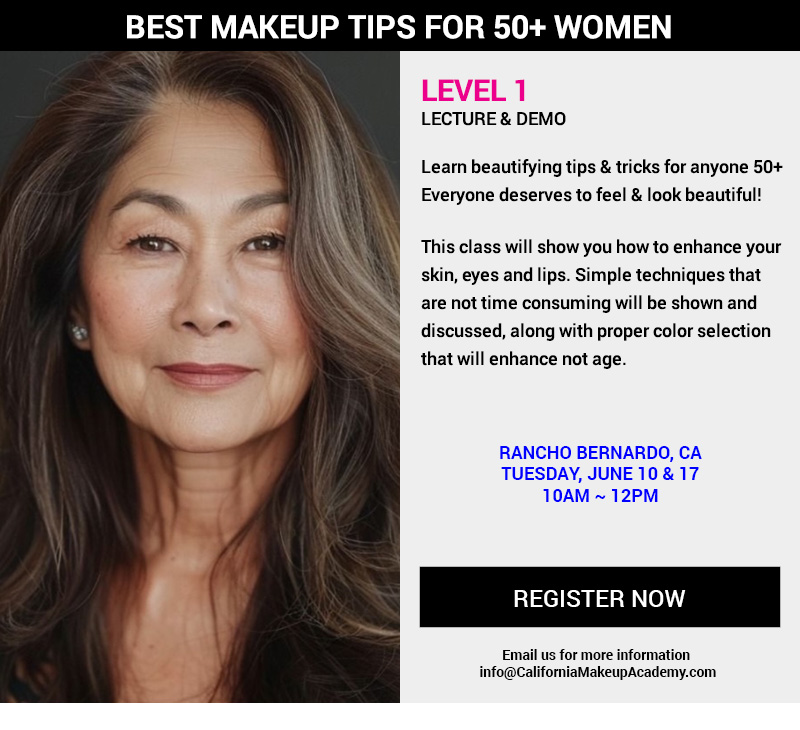The image size is (800, 730).
Task: Click the 'Email us for more information' line
Action: point(596,655)
